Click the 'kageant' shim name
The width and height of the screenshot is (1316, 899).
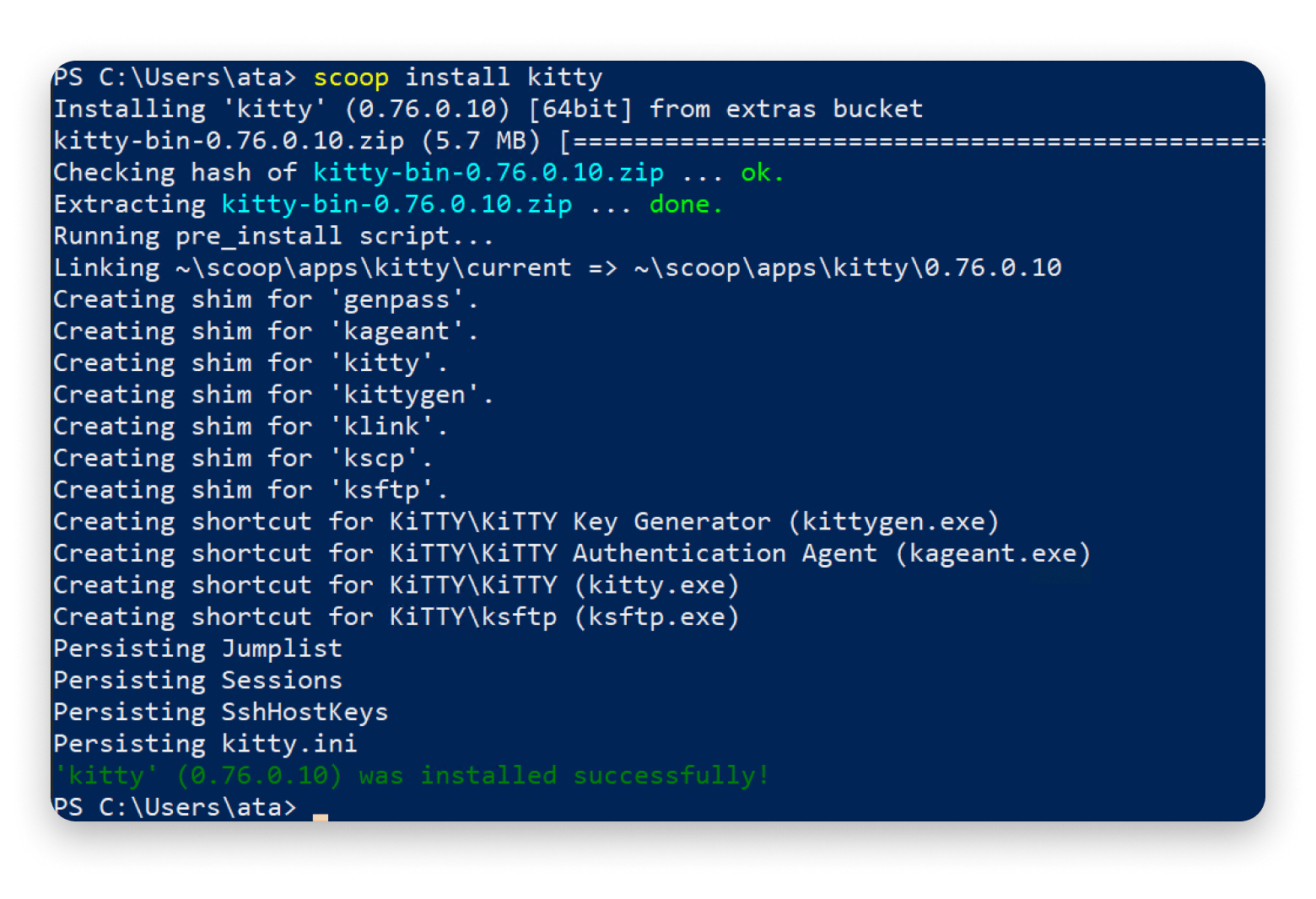tap(396, 331)
